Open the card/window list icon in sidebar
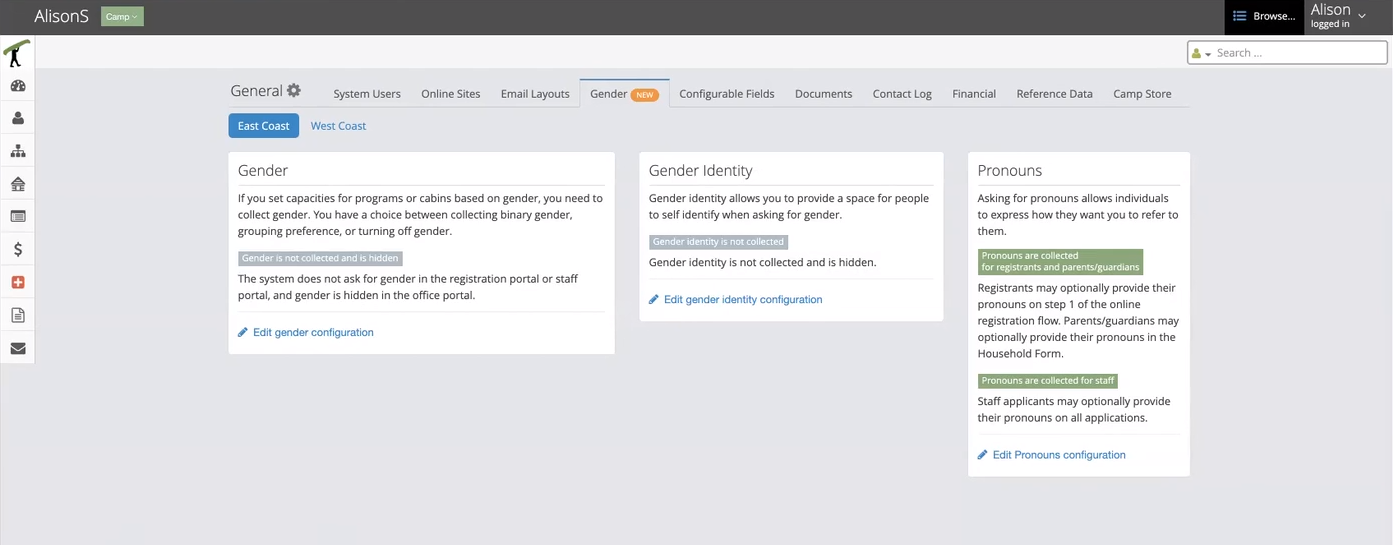Screen dimensions: 1393x545 (x=18, y=216)
